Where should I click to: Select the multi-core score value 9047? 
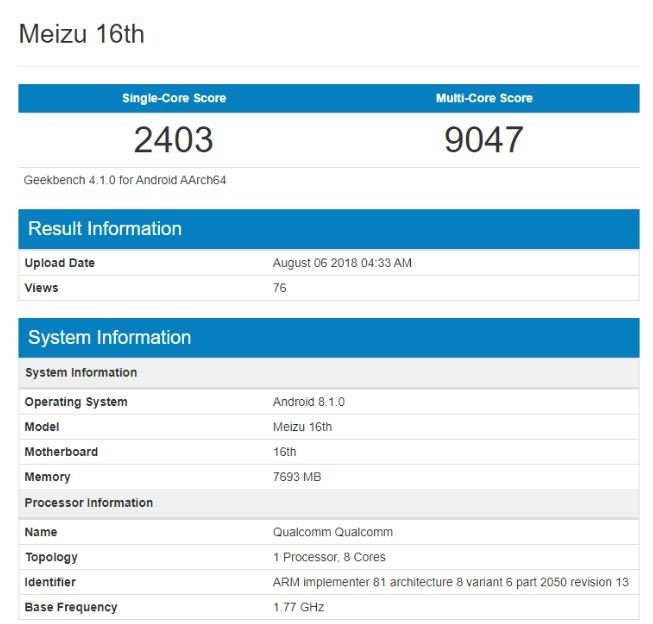[484, 140]
